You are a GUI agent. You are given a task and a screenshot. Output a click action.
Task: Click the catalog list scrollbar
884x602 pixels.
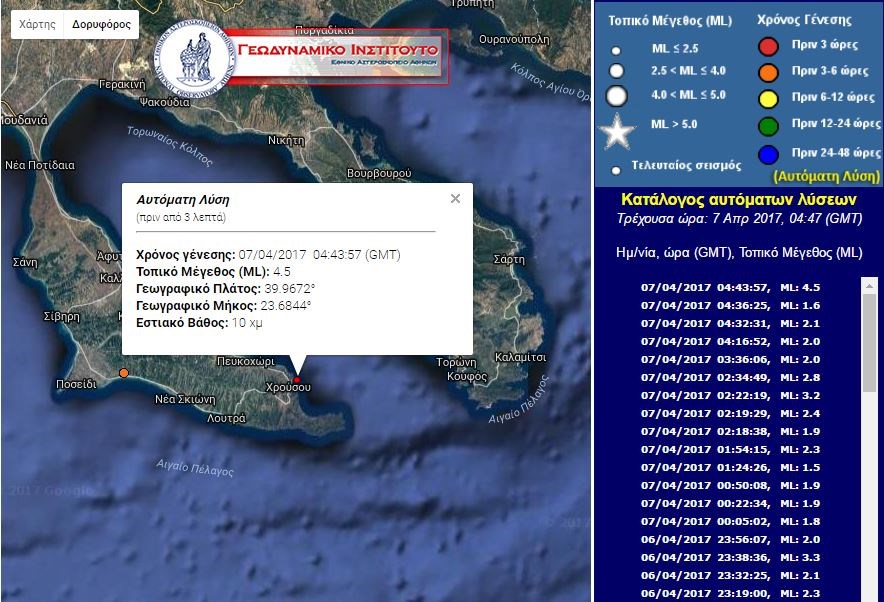tap(869, 400)
